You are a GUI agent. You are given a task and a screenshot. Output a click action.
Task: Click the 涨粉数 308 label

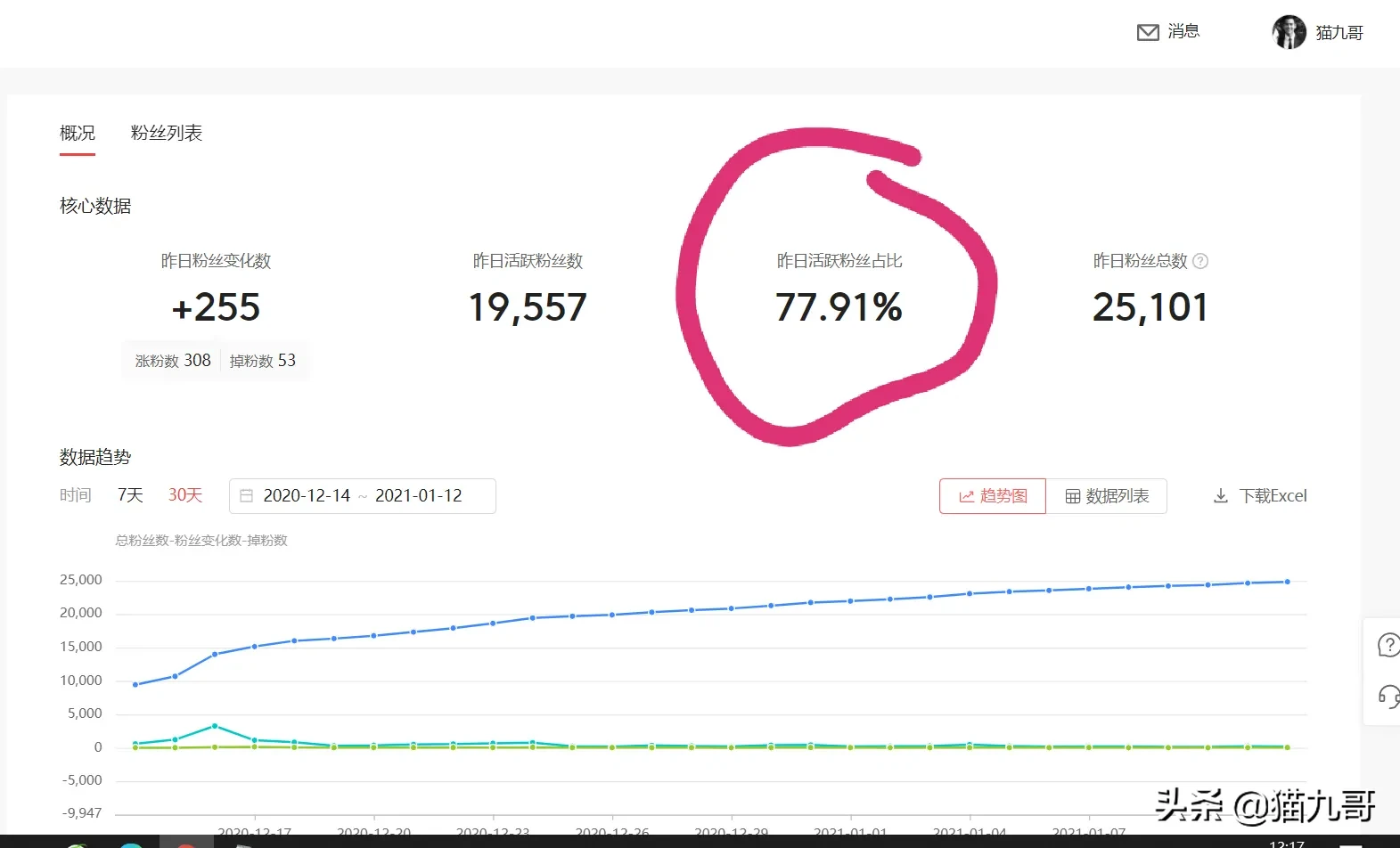point(173,361)
